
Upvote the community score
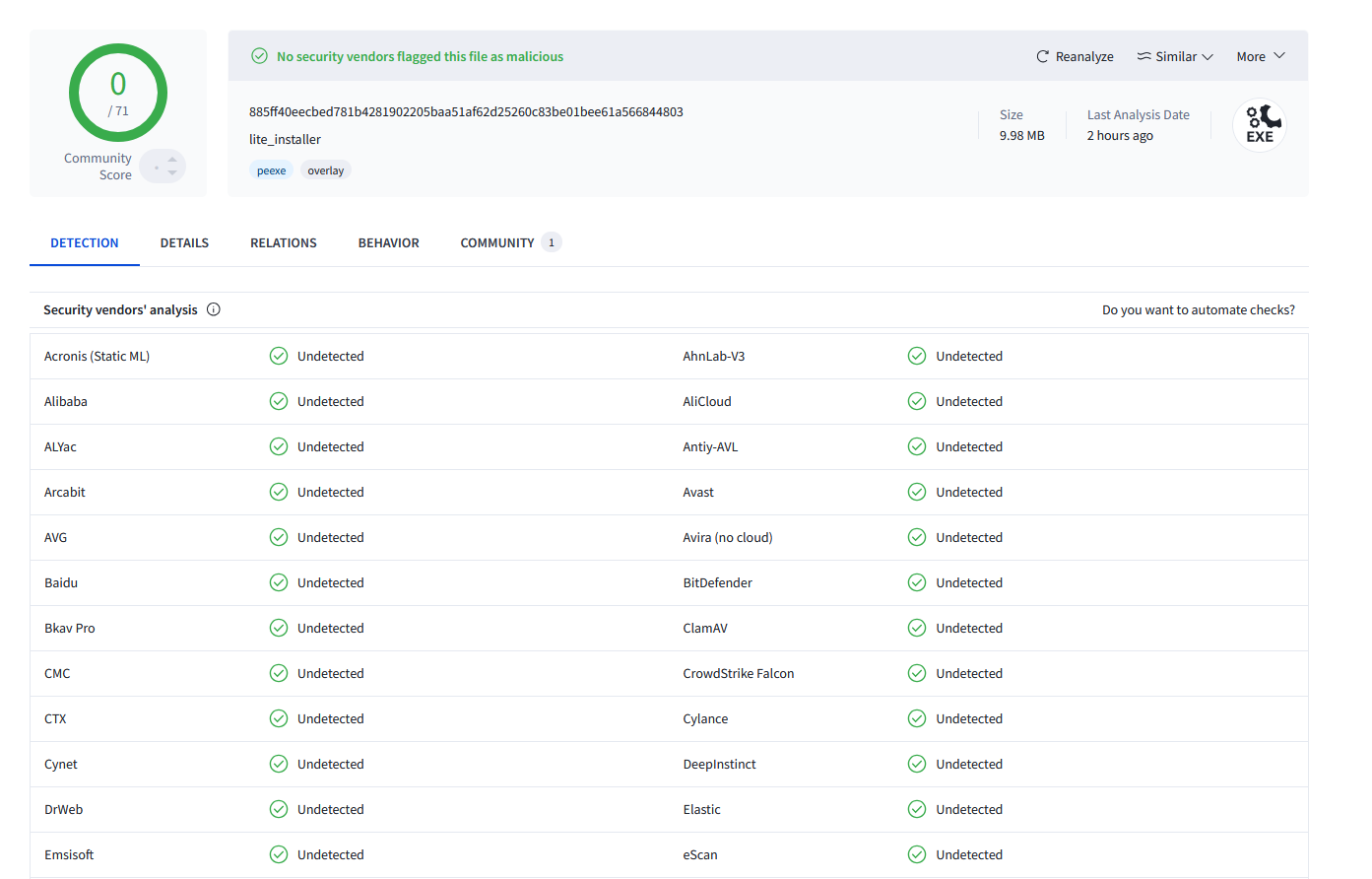(172, 159)
